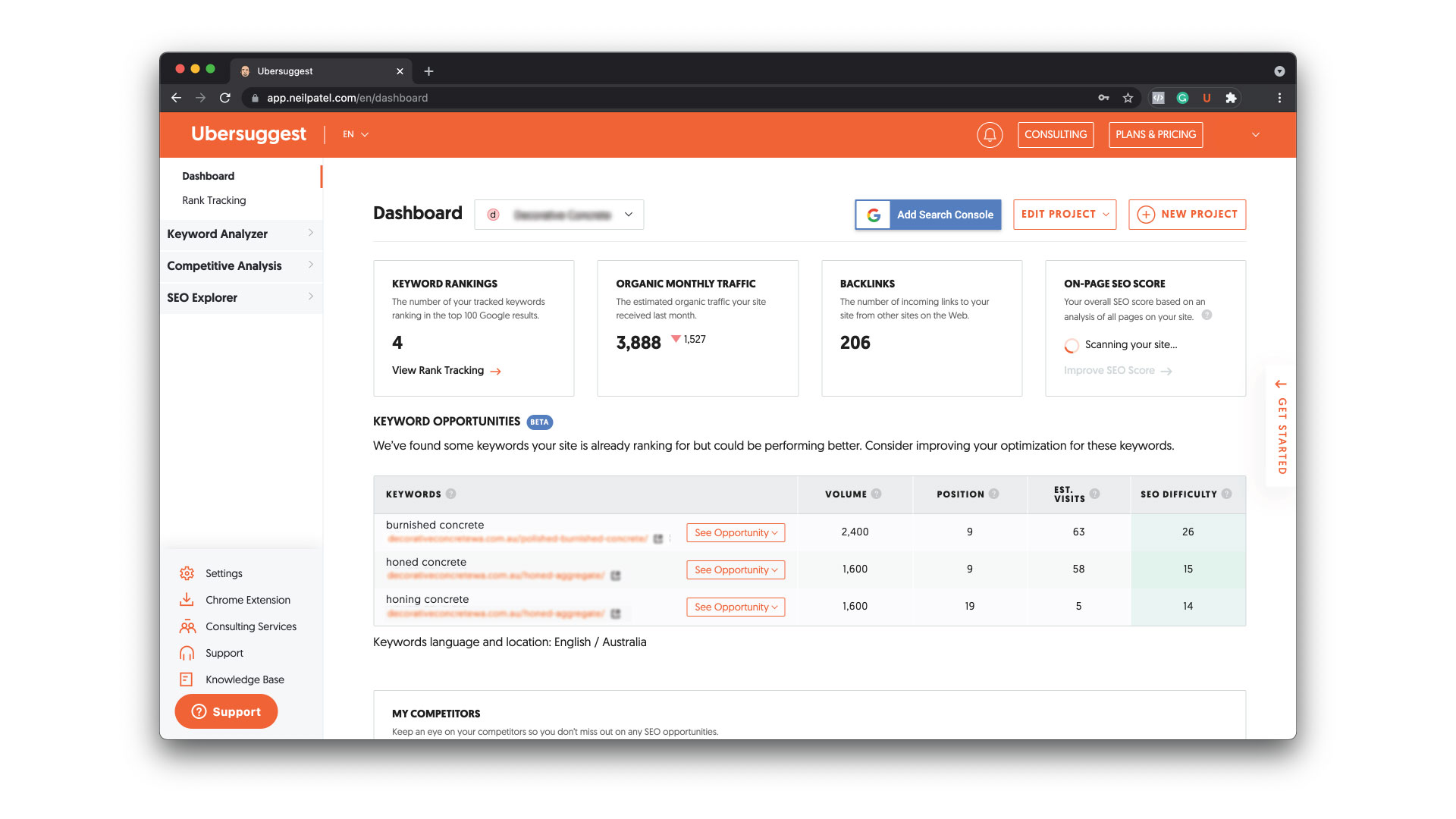Click the Ubersuggest logo
Image resolution: width=1456 pixels, height=819 pixels.
(x=249, y=134)
